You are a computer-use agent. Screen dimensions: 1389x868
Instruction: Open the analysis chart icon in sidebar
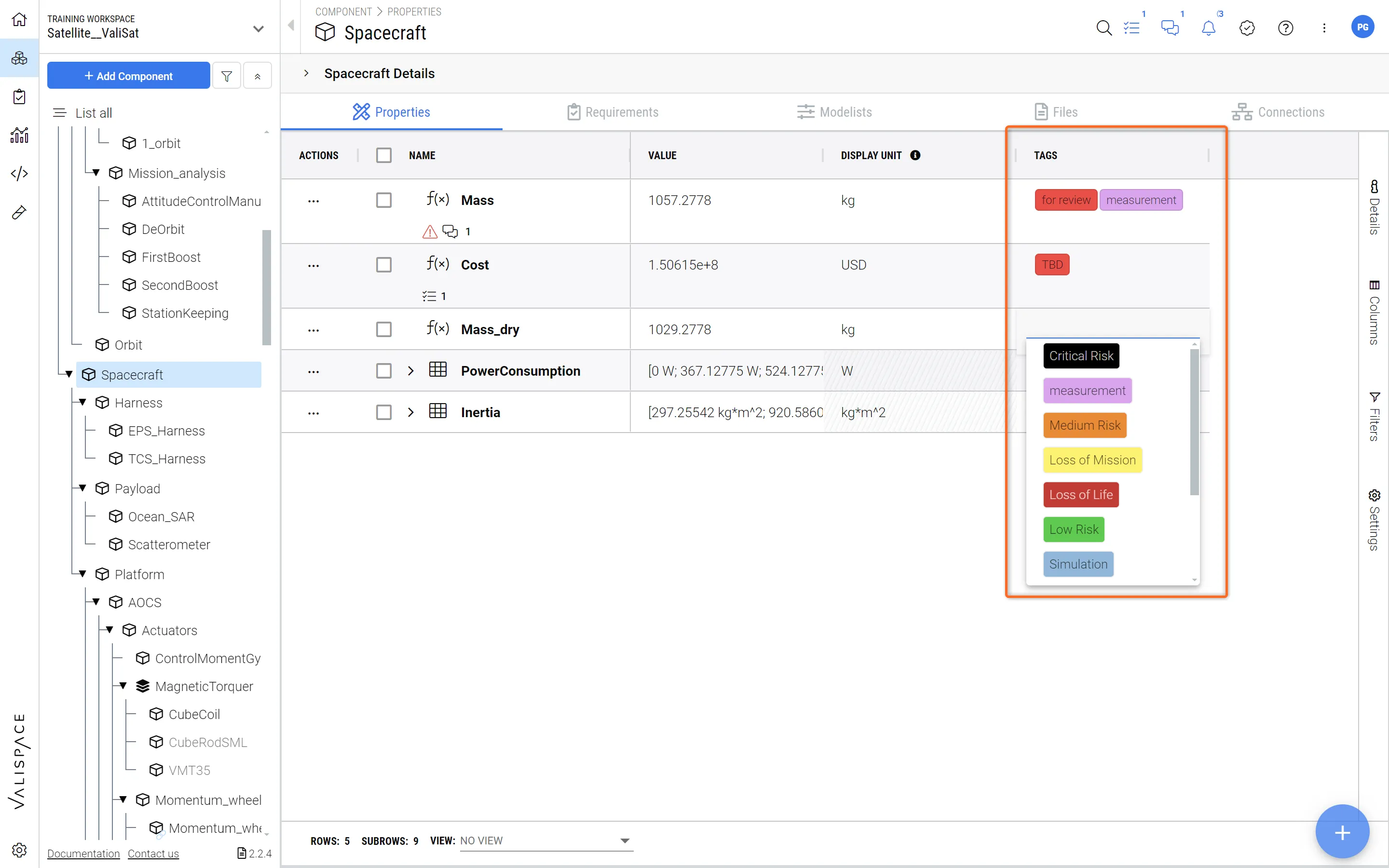(x=19, y=136)
